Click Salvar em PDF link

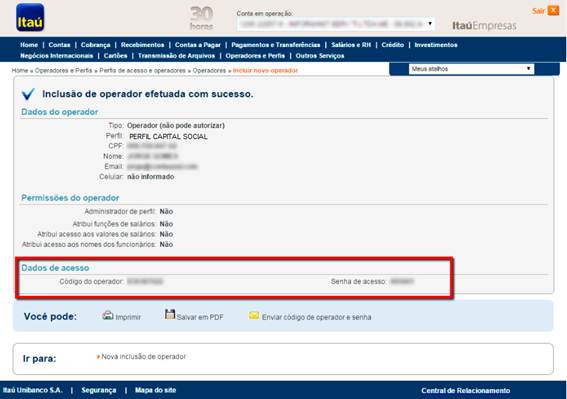click(x=200, y=317)
